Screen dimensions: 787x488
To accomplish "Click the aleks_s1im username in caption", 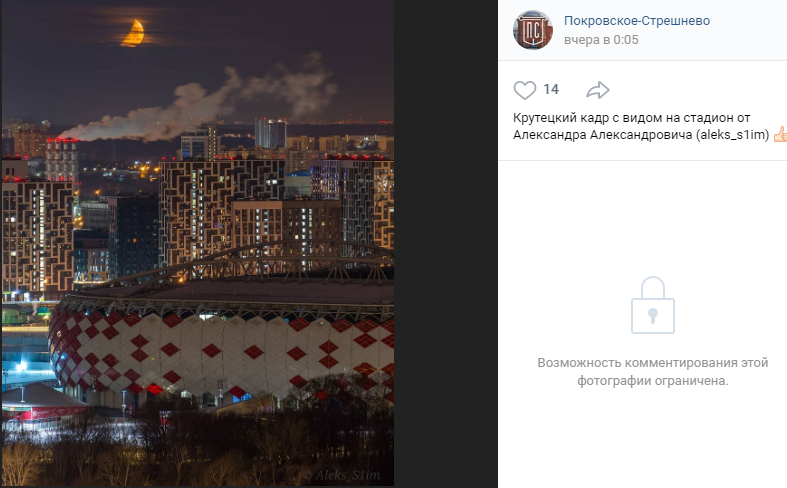I will click(732, 135).
